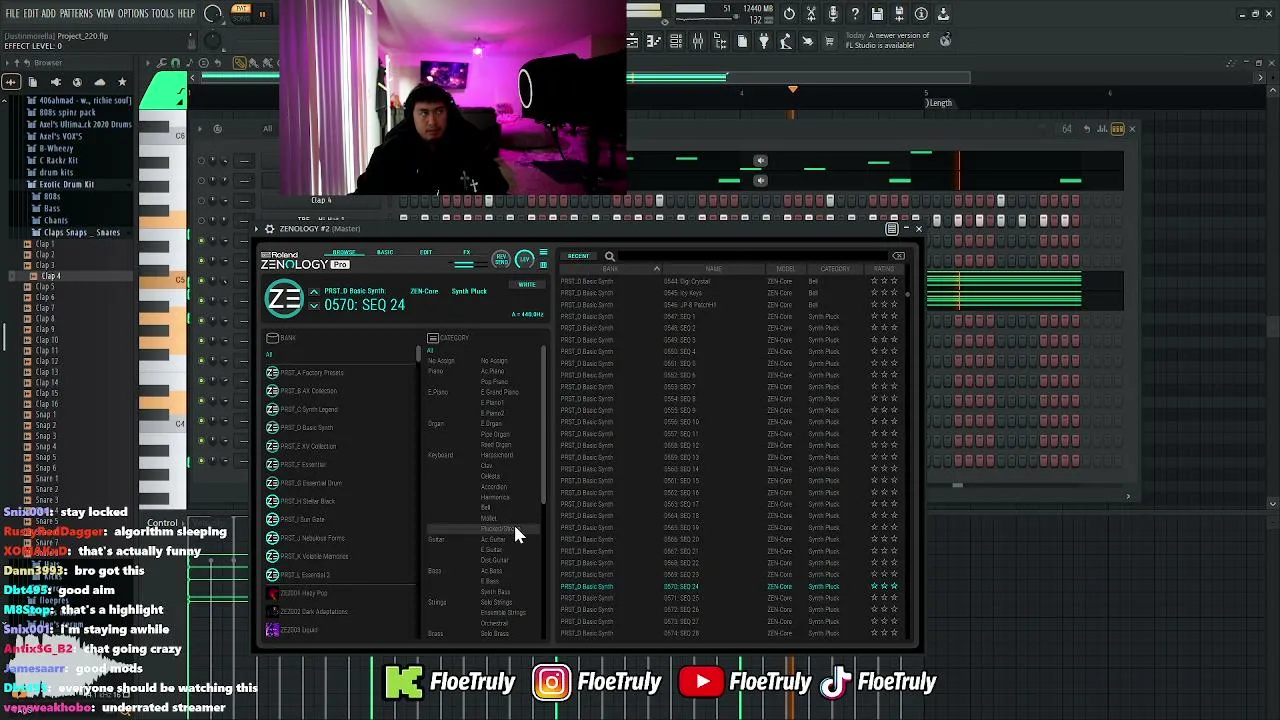
Task: Open the FILE menu
Action: click(x=12, y=13)
